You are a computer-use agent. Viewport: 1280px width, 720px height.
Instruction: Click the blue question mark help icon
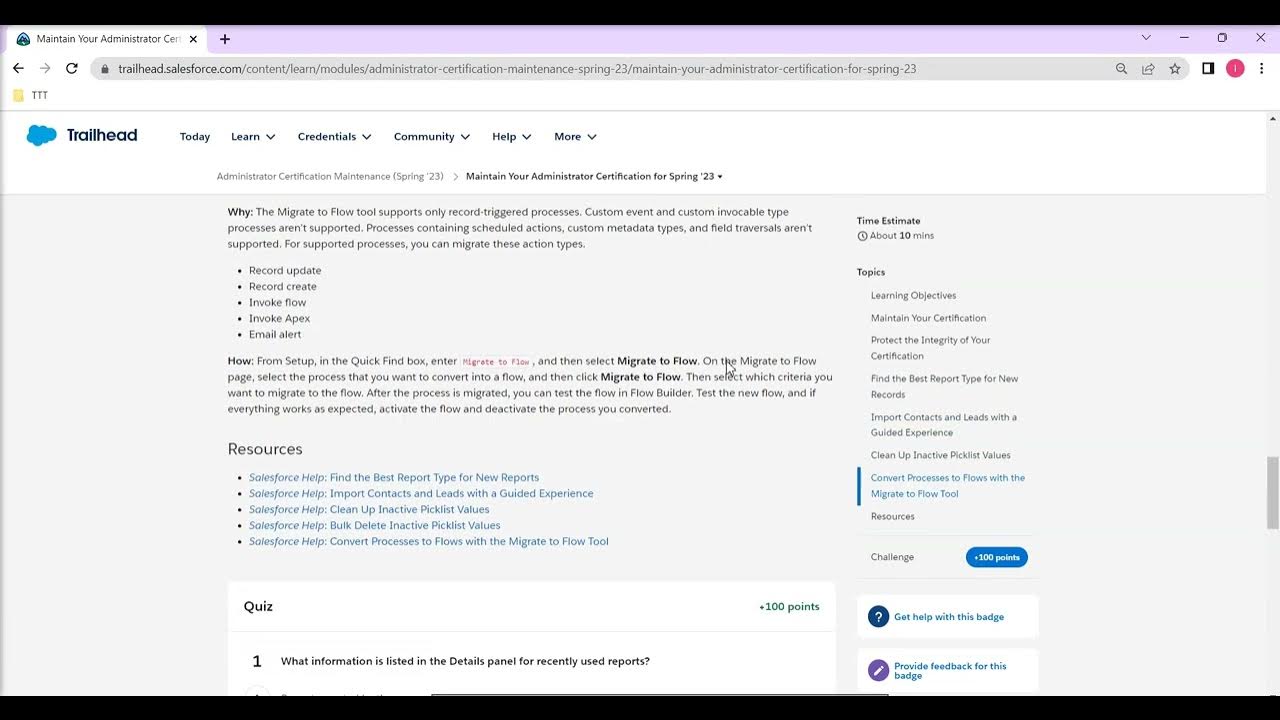click(x=878, y=617)
